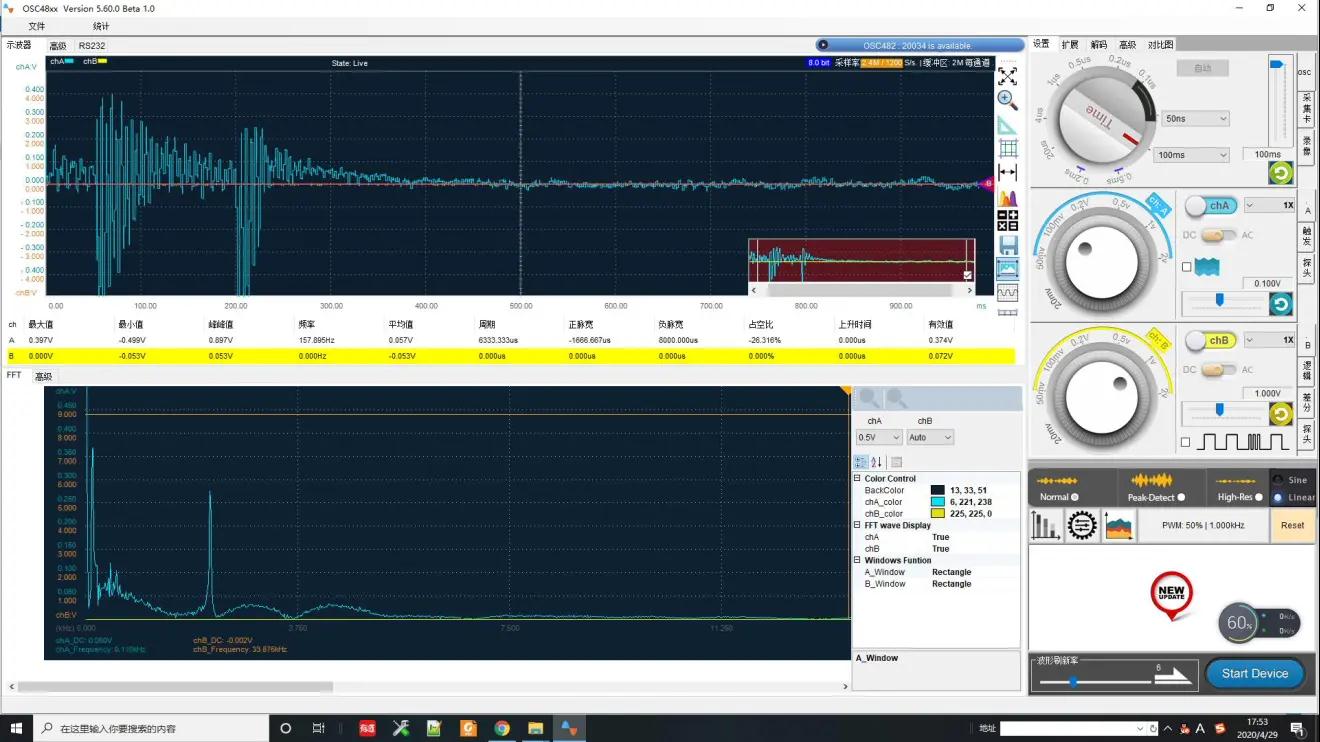Toggle the chB channel switch
This screenshot has width=1320, height=742.
click(1210, 340)
